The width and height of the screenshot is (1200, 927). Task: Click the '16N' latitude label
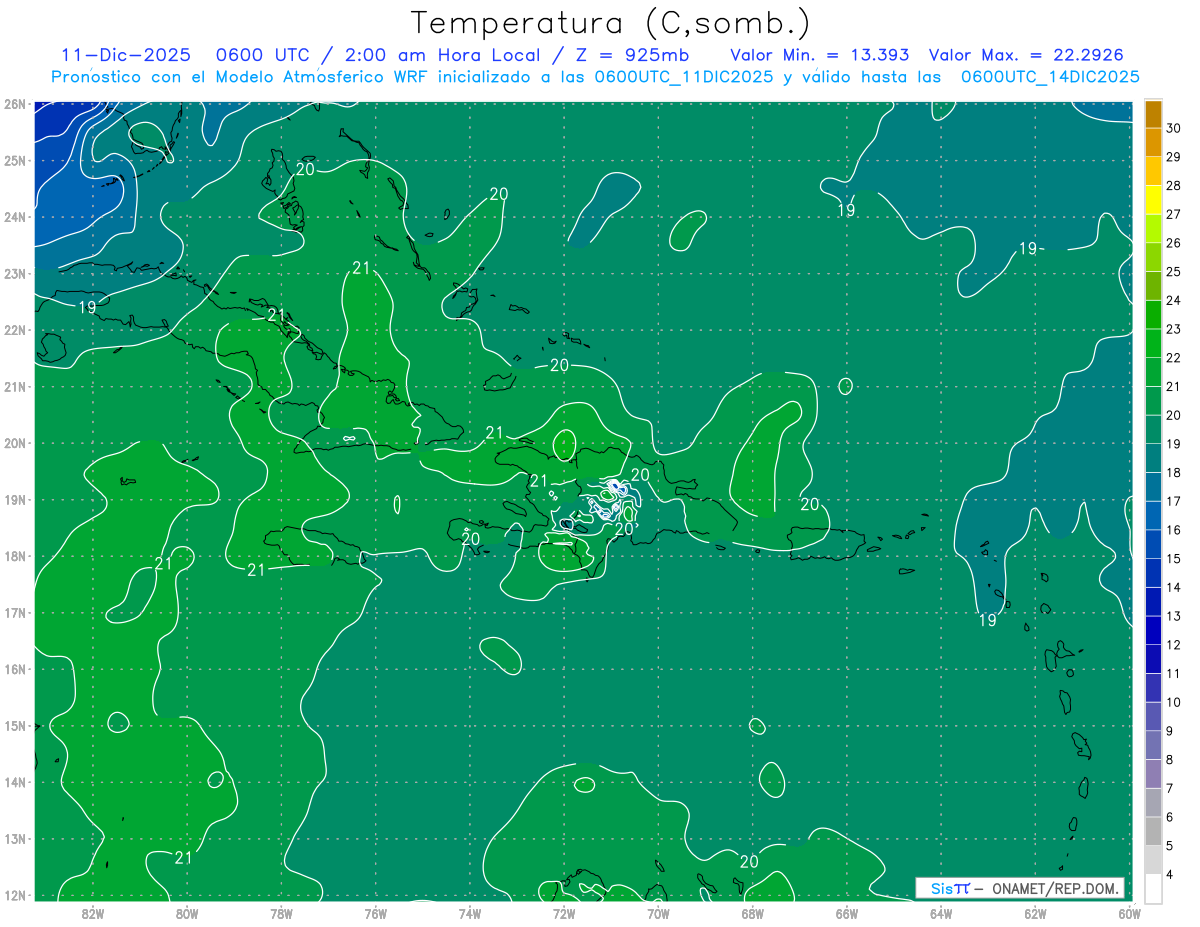(x=14, y=669)
